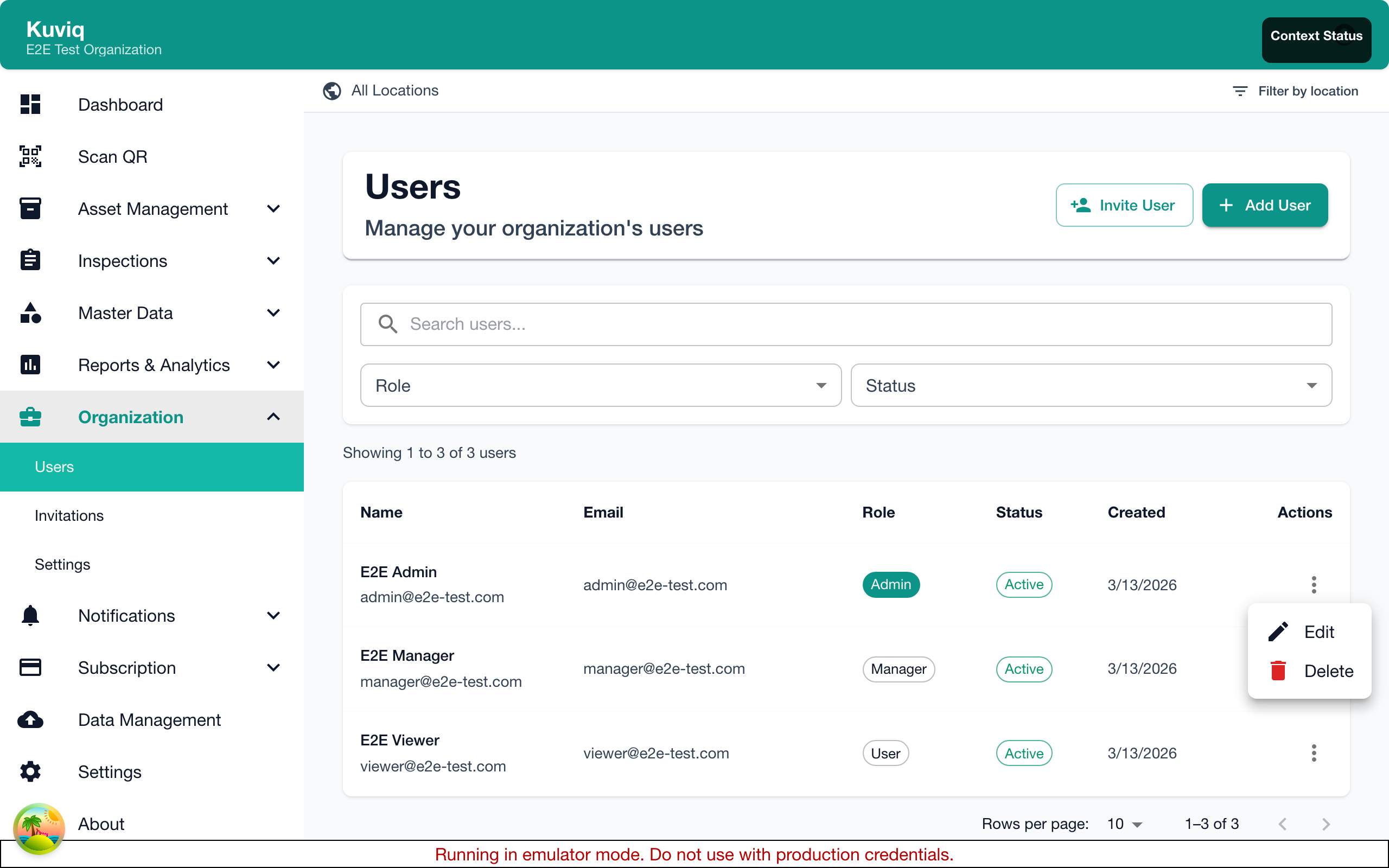The image size is (1389, 868).
Task: Click the Context Status button
Action: [x=1316, y=40]
